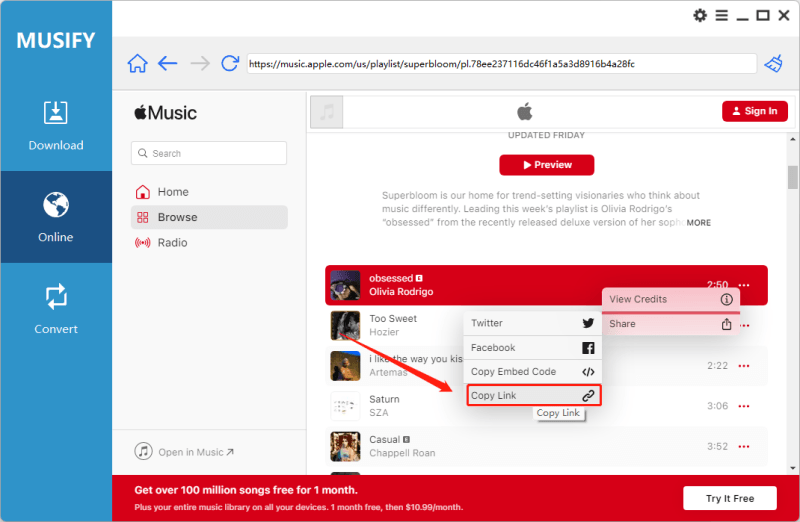Click the Chappell Roan artist name
This screenshot has width=800, height=522.
pos(402,453)
